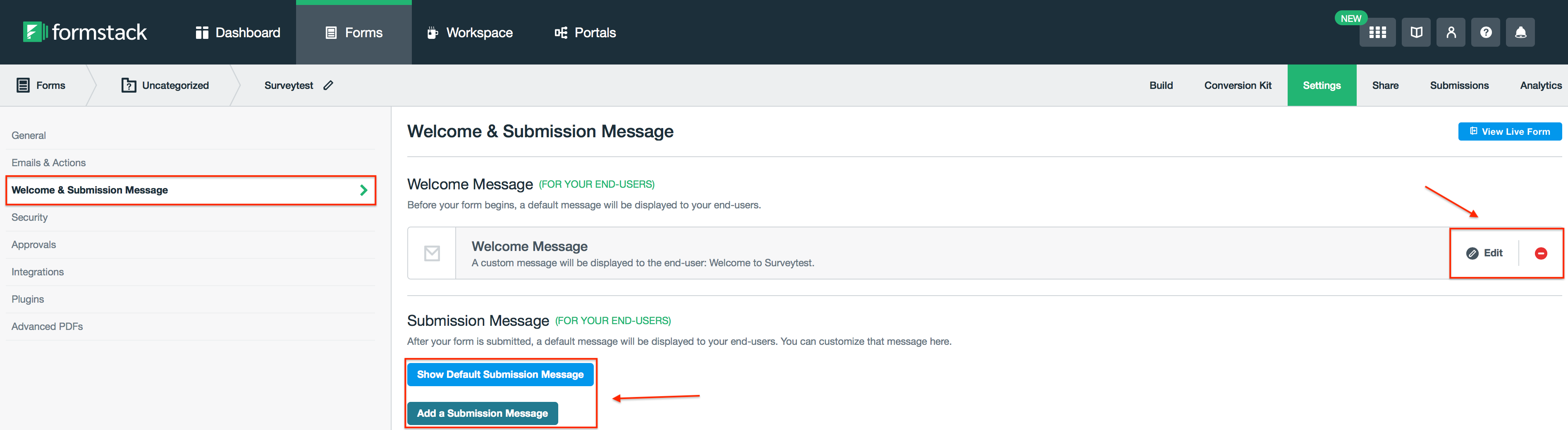Expand Welcome & Submission Message chevron
1568x430 pixels.
pyautogui.click(x=363, y=190)
